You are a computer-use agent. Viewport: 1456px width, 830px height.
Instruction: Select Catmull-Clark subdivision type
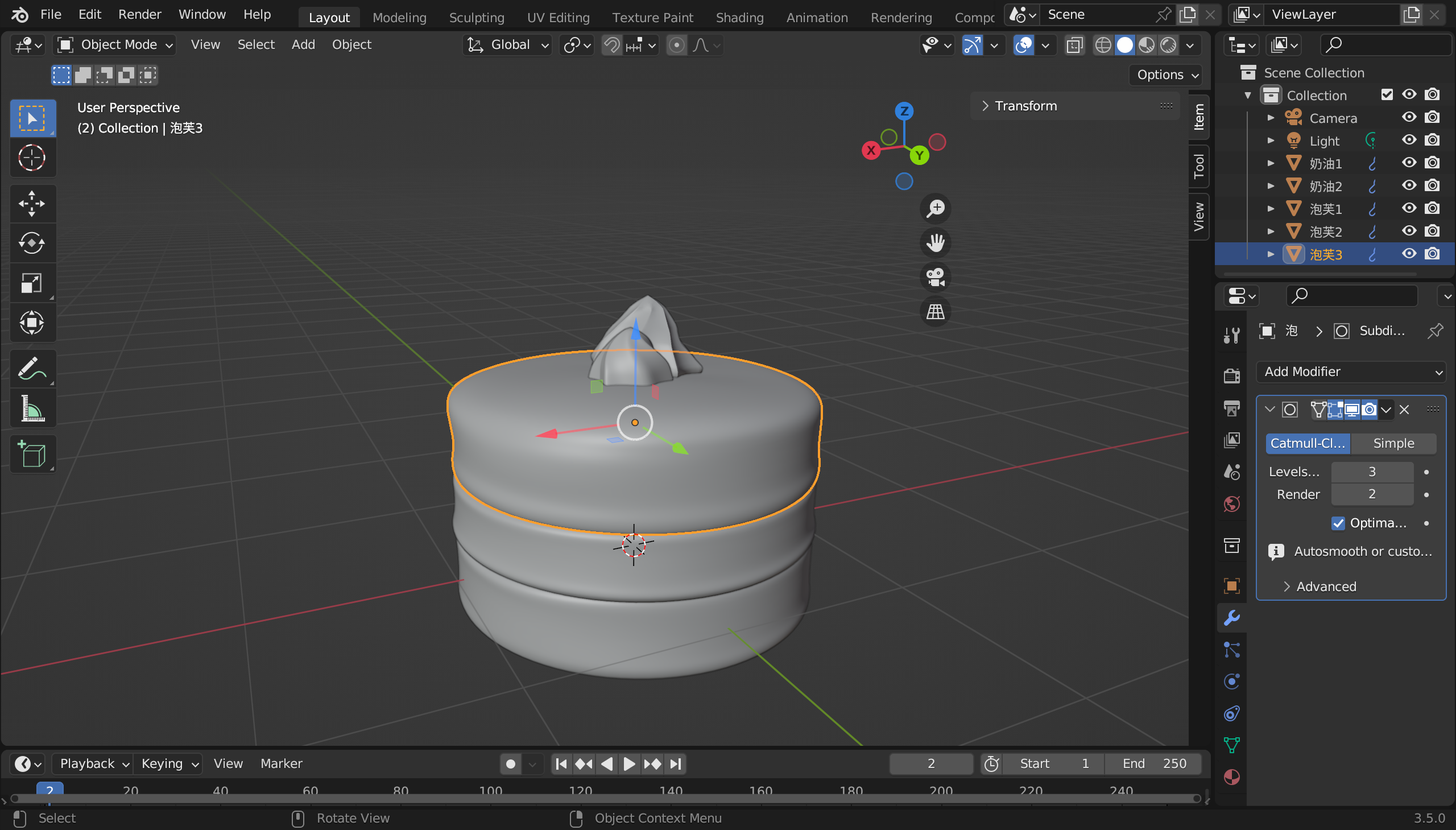pos(1308,444)
